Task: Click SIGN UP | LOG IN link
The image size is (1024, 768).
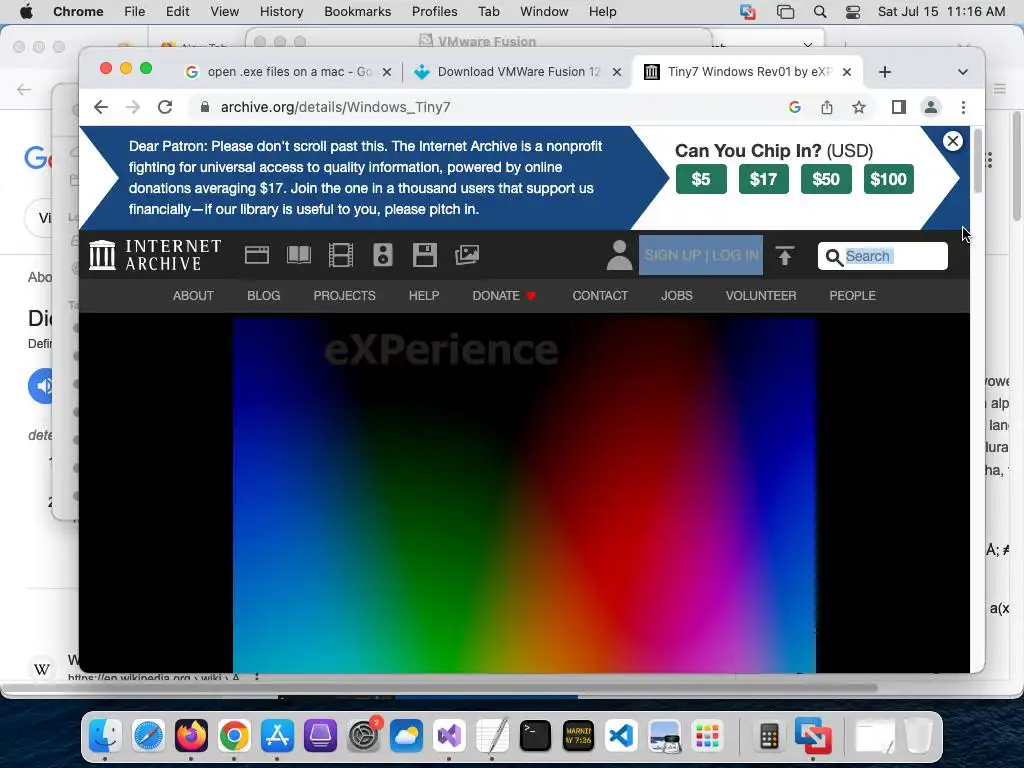Action: coord(701,255)
